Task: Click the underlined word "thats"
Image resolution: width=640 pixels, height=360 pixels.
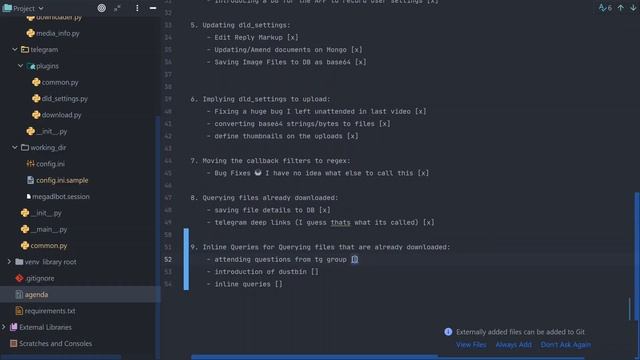Action: pyautogui.click(x=340, y=223)
